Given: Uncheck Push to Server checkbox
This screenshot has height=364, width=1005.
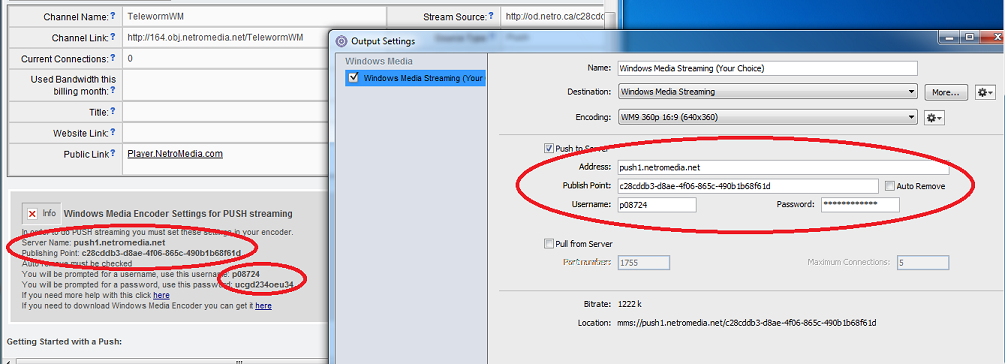Looking at the screenshot, I should (x=549, y=148).
